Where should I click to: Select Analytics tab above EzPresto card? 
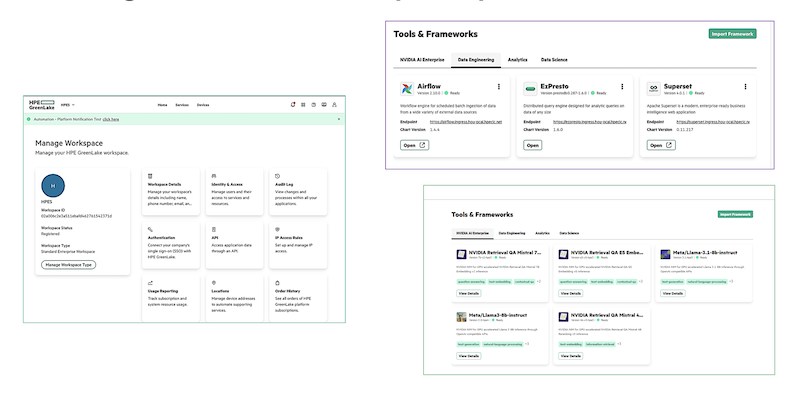click(517, 60)
